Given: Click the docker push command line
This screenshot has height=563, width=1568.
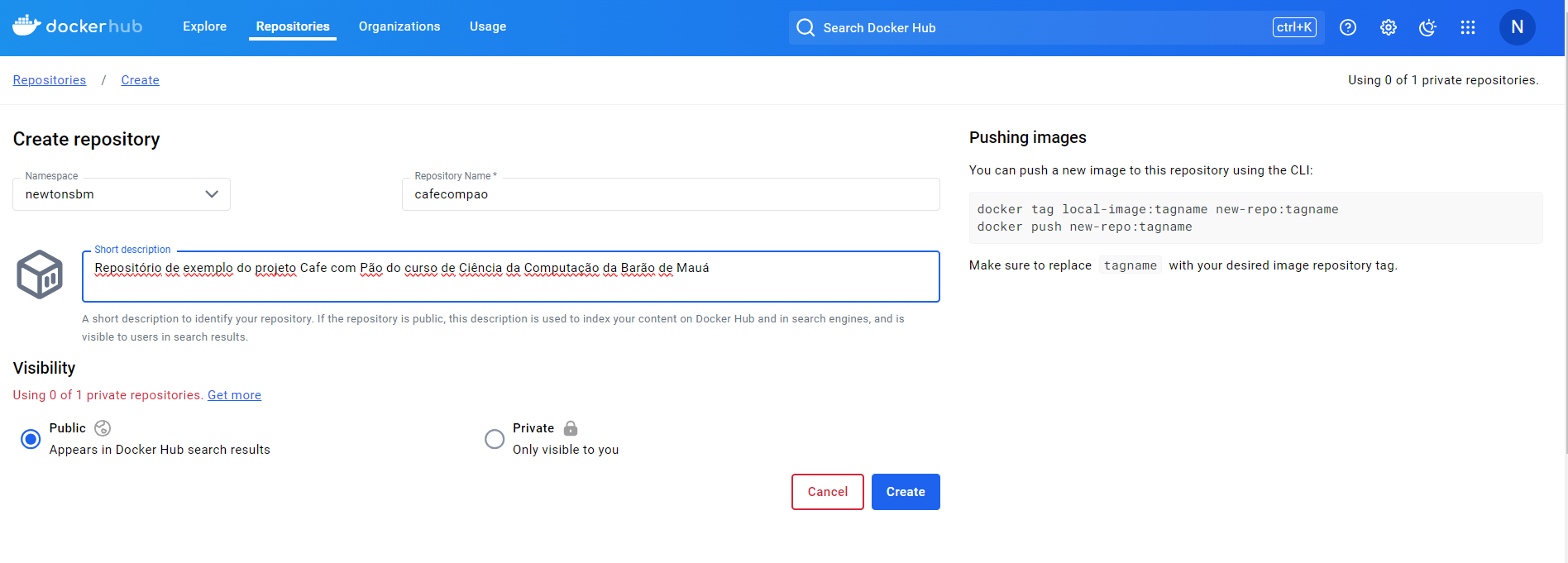Looking at the screenshot, I should tap(1084, 227).
